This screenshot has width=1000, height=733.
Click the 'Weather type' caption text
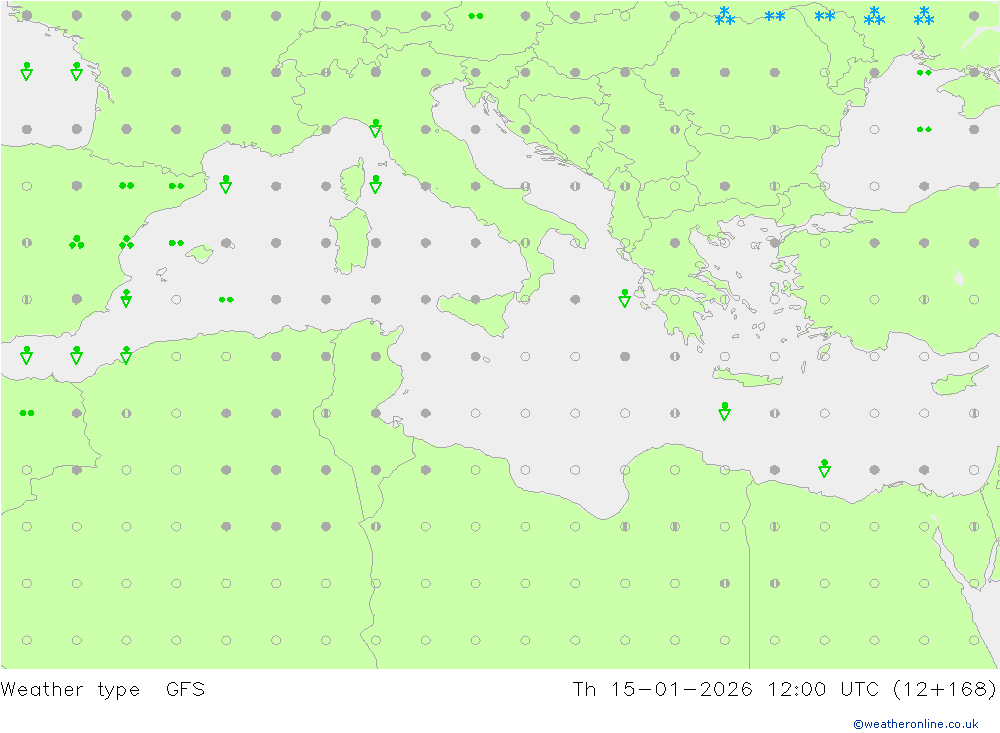pos(70,690)
